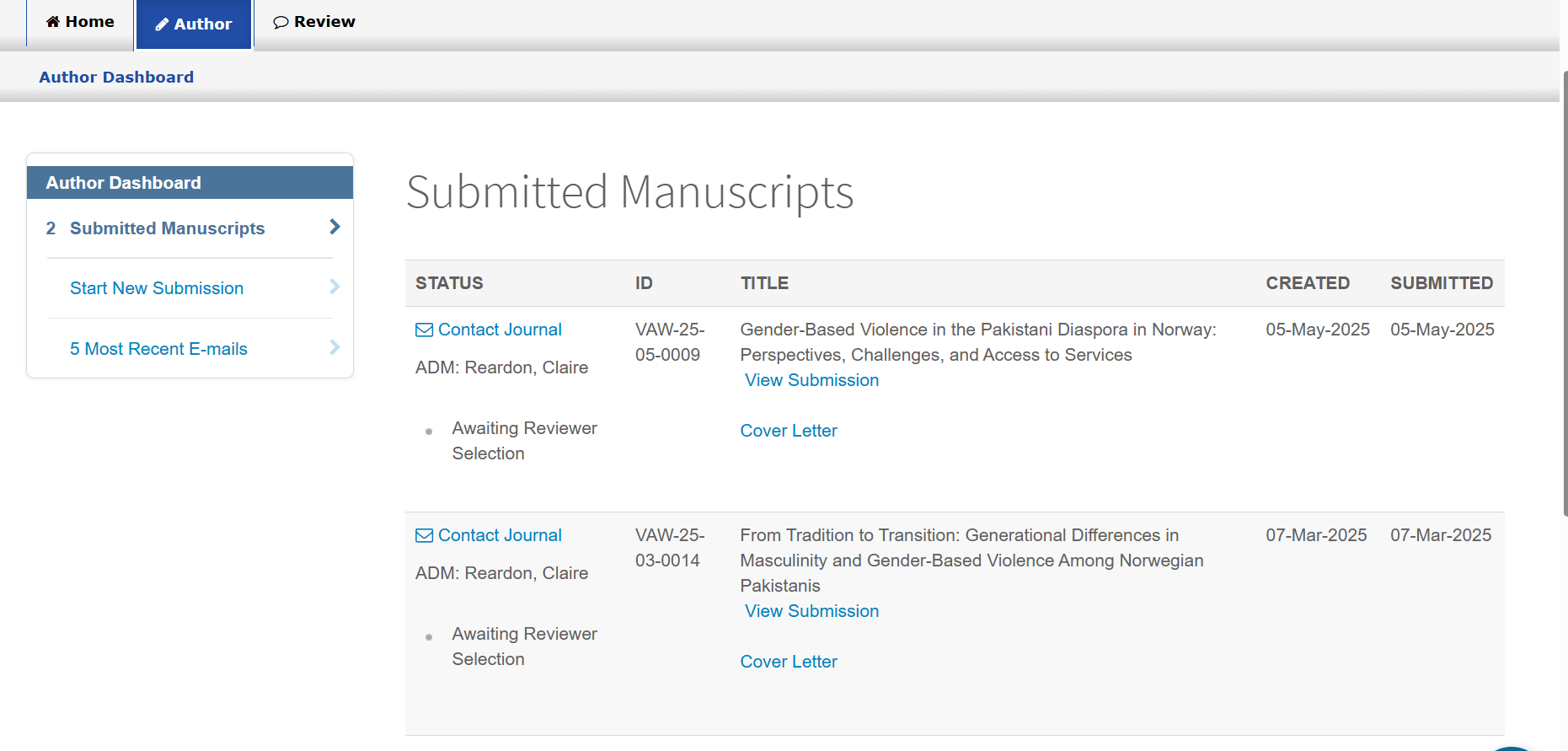1568x751 pixels.
Task: Click envelope icon for manuscript VAW-25-05-0009
Action: (425, 330)
